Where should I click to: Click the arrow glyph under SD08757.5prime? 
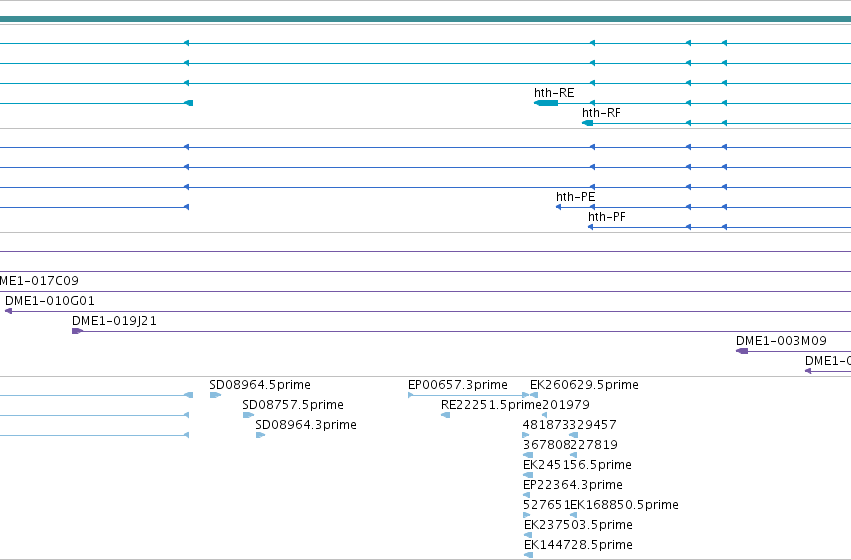pos(248,415)
